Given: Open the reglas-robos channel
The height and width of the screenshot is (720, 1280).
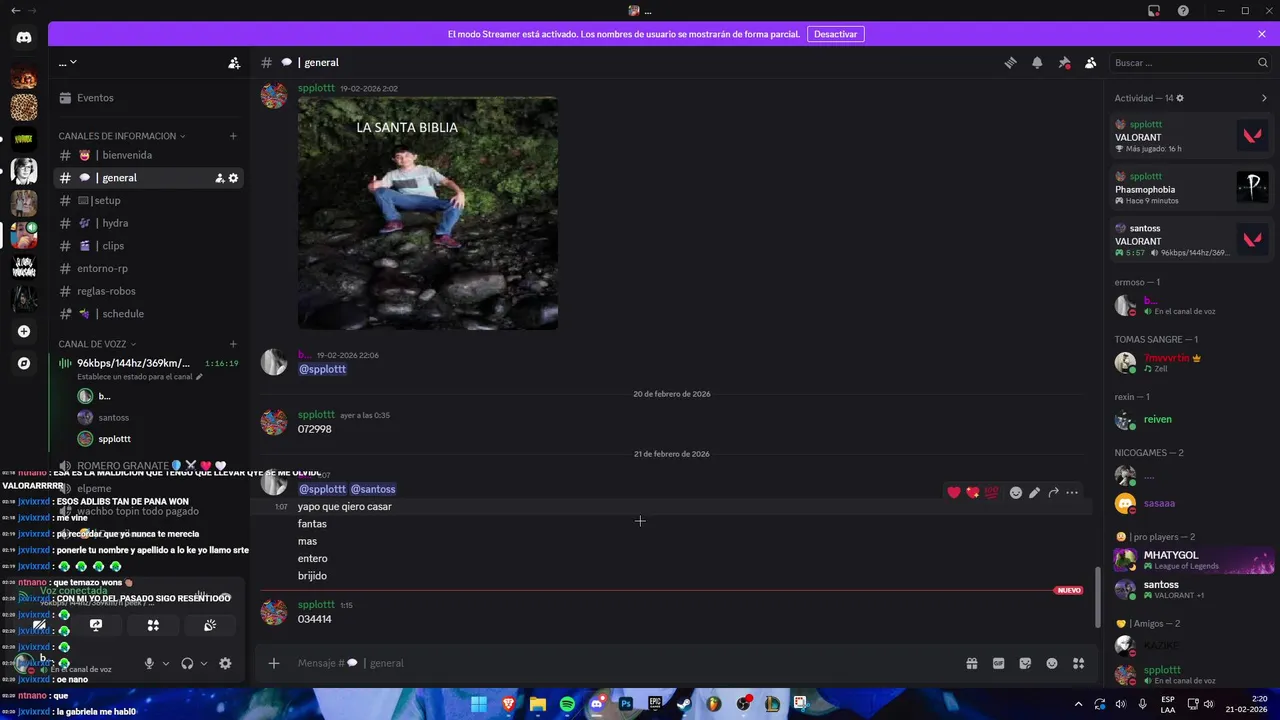Looking at the screenshot, I should [148, 291].
